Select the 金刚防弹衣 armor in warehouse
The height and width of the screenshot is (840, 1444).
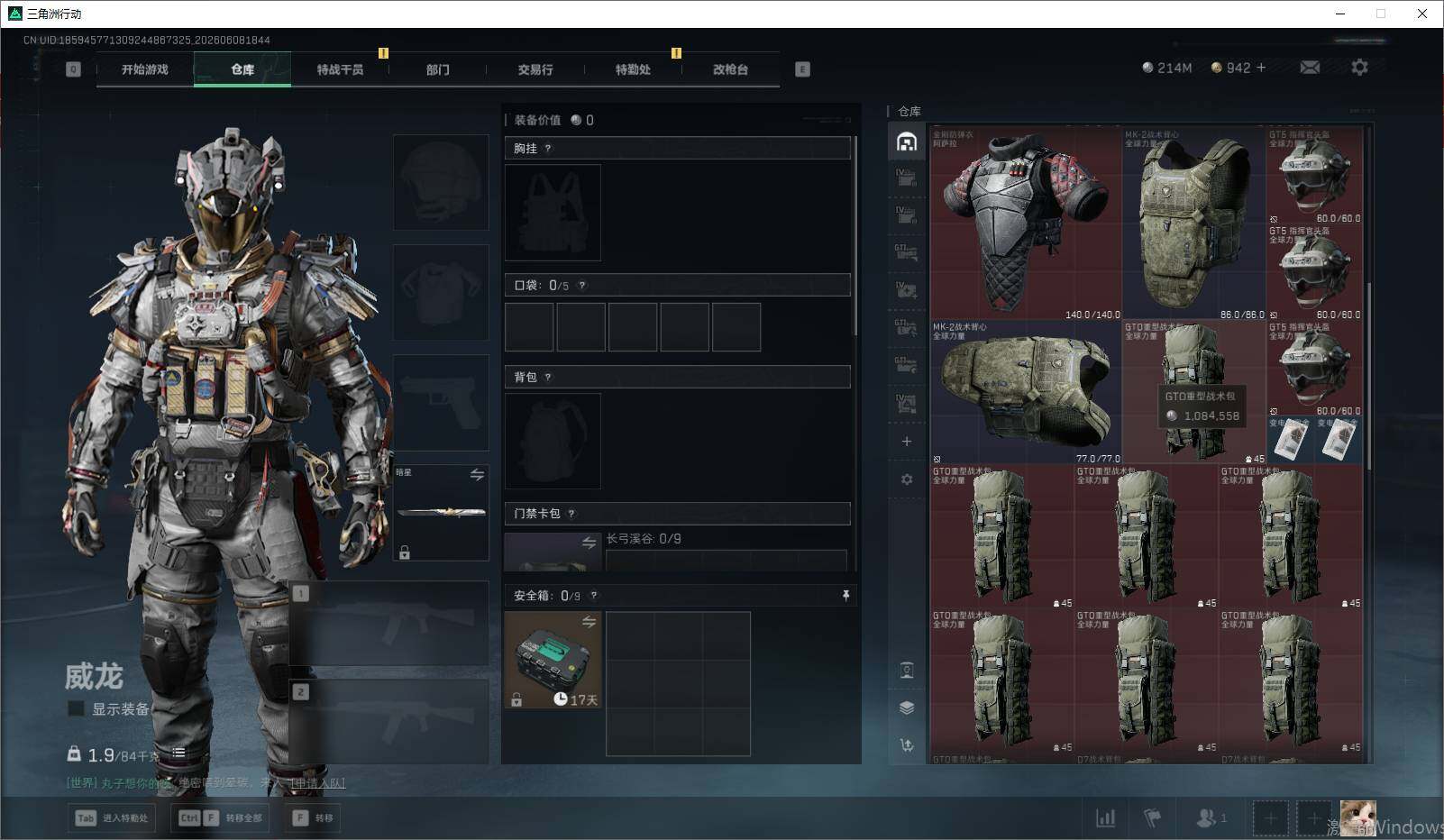pyautogui.click(x=1026, y=224)
